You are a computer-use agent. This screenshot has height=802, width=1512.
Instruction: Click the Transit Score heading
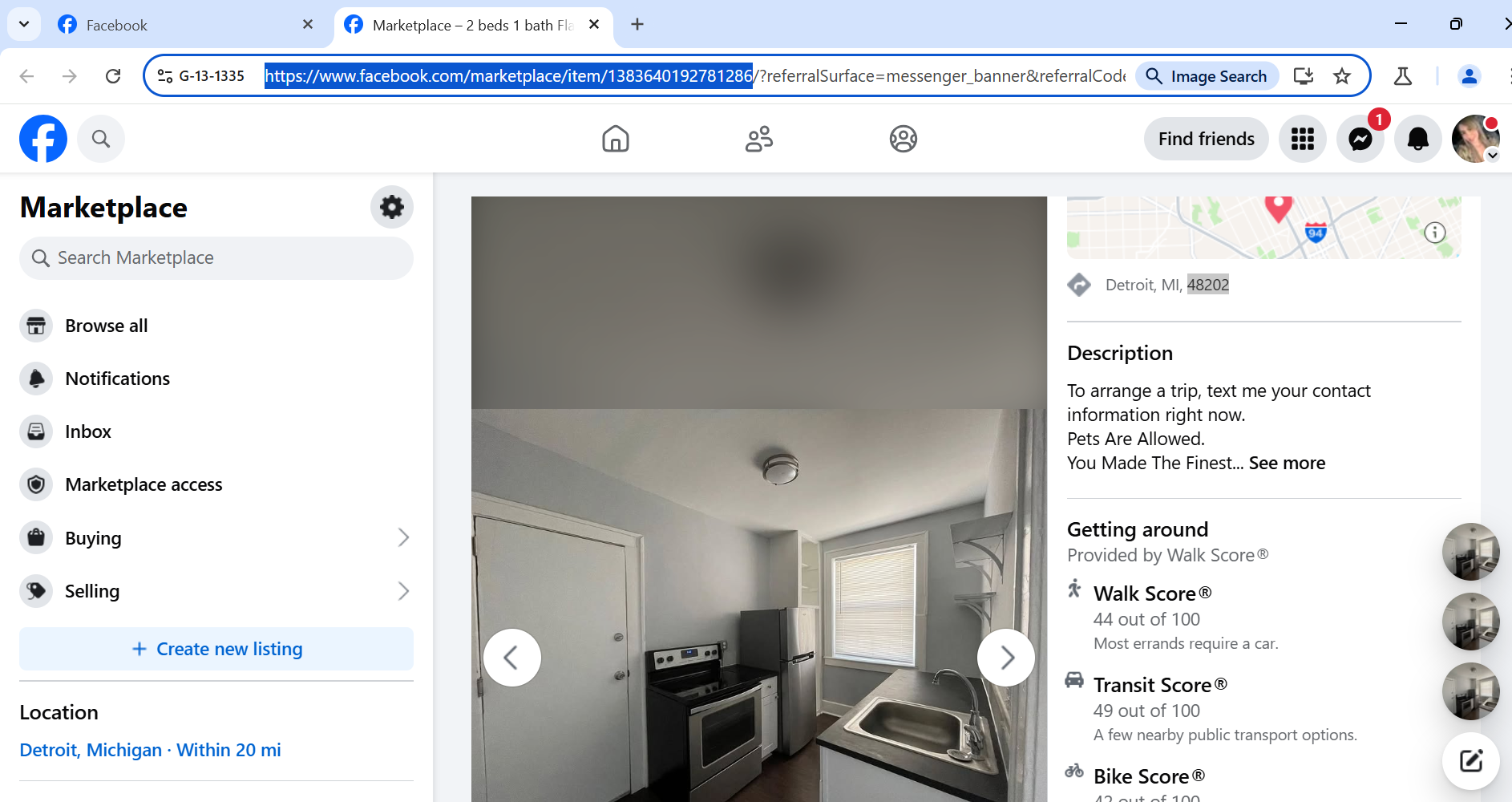tap(1161, 685)
